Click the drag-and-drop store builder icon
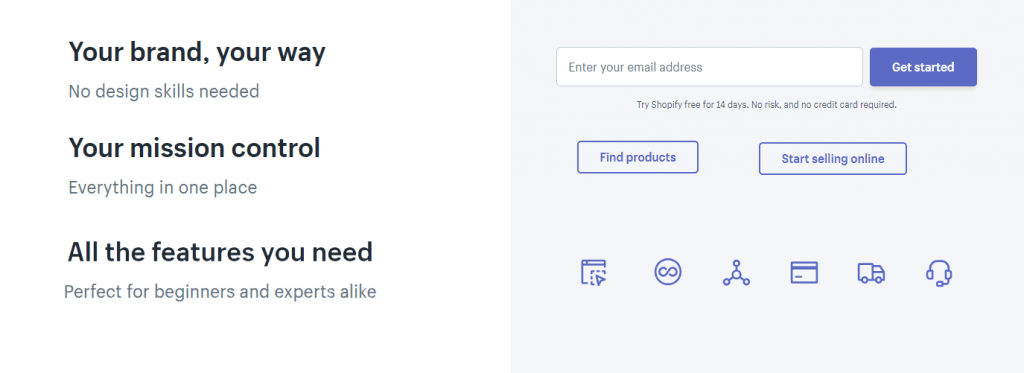 point(594,272)
